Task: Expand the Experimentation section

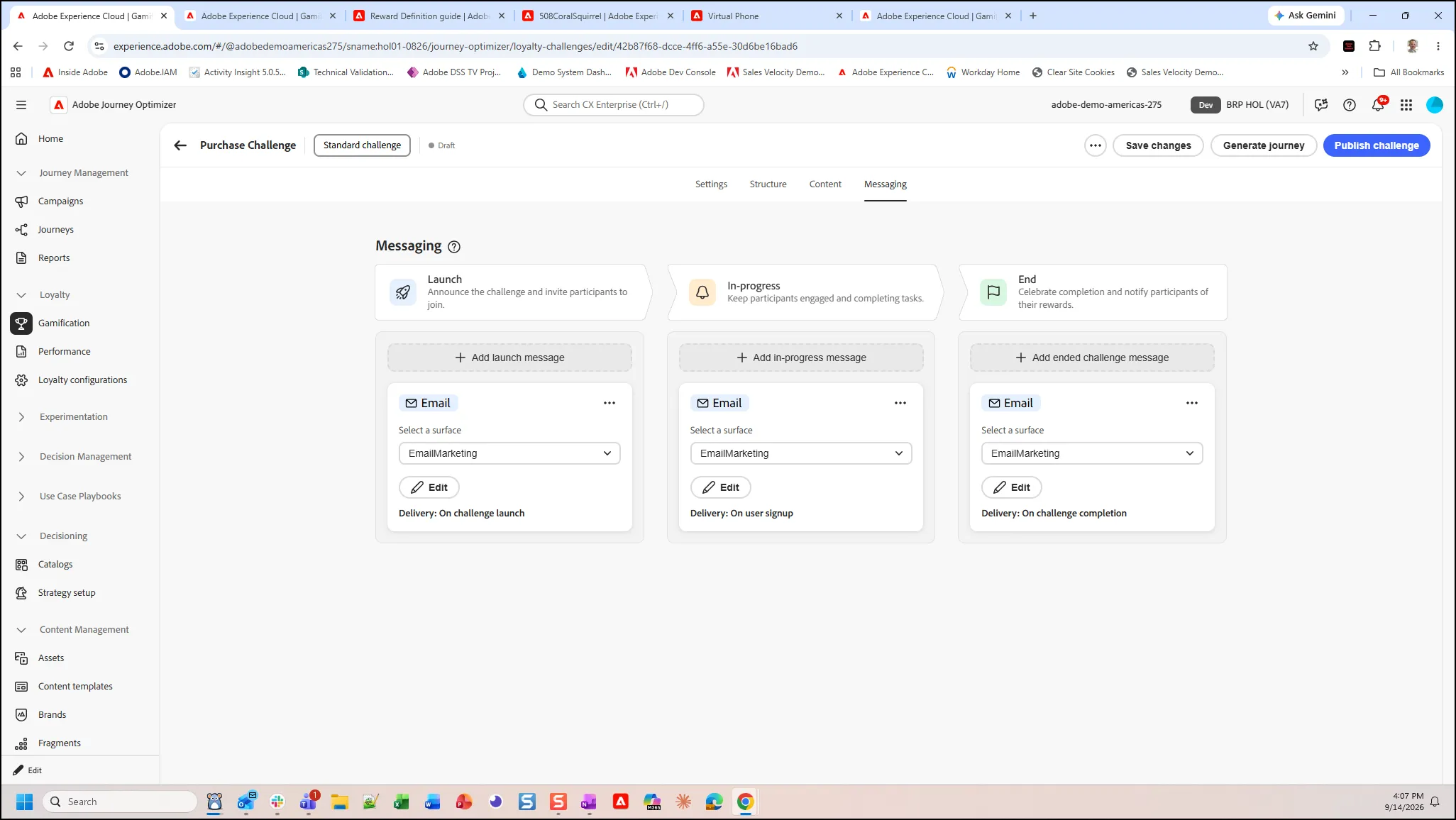Action: pyautogui.click(x=21, y=417)
